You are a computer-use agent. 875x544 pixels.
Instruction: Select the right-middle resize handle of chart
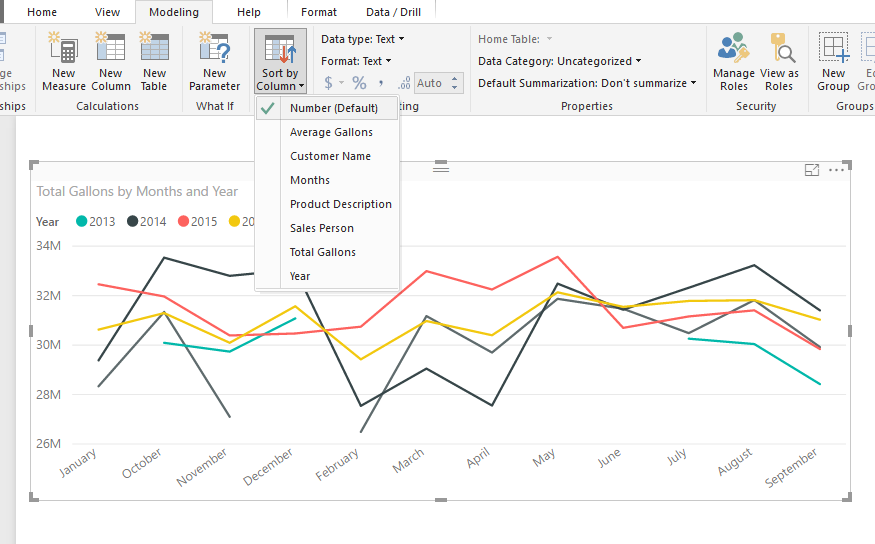coord(850,331)
